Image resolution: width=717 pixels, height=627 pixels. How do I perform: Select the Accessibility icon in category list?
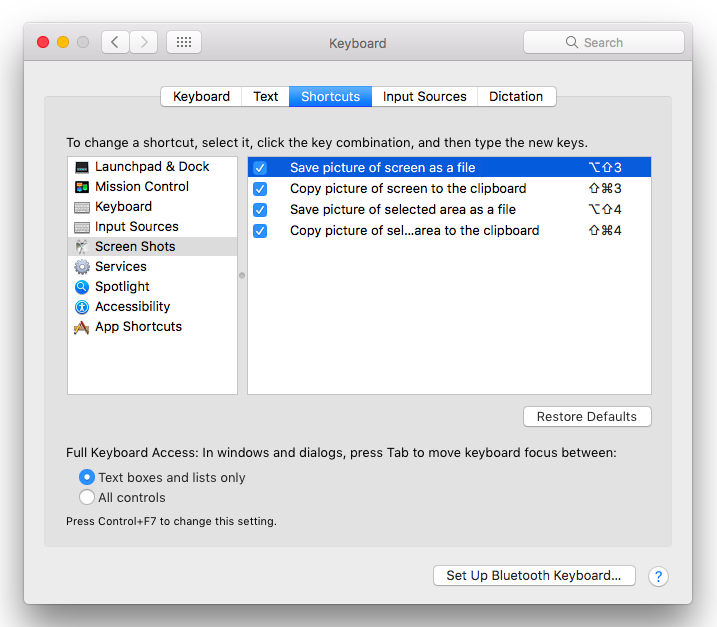click(x=82, y=307)
